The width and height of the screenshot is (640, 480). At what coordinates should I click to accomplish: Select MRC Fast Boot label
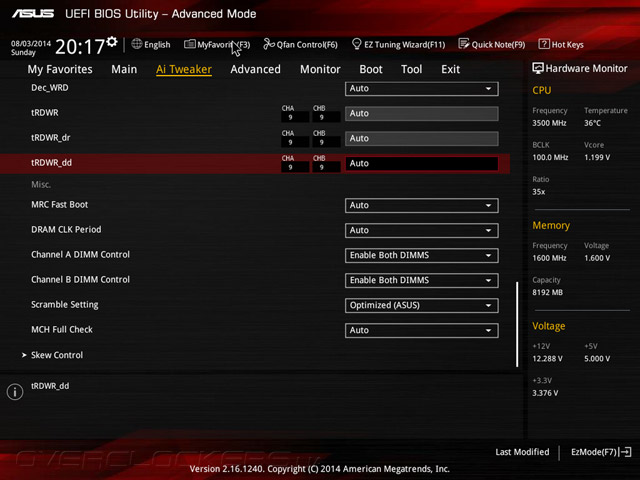(60, 204)
